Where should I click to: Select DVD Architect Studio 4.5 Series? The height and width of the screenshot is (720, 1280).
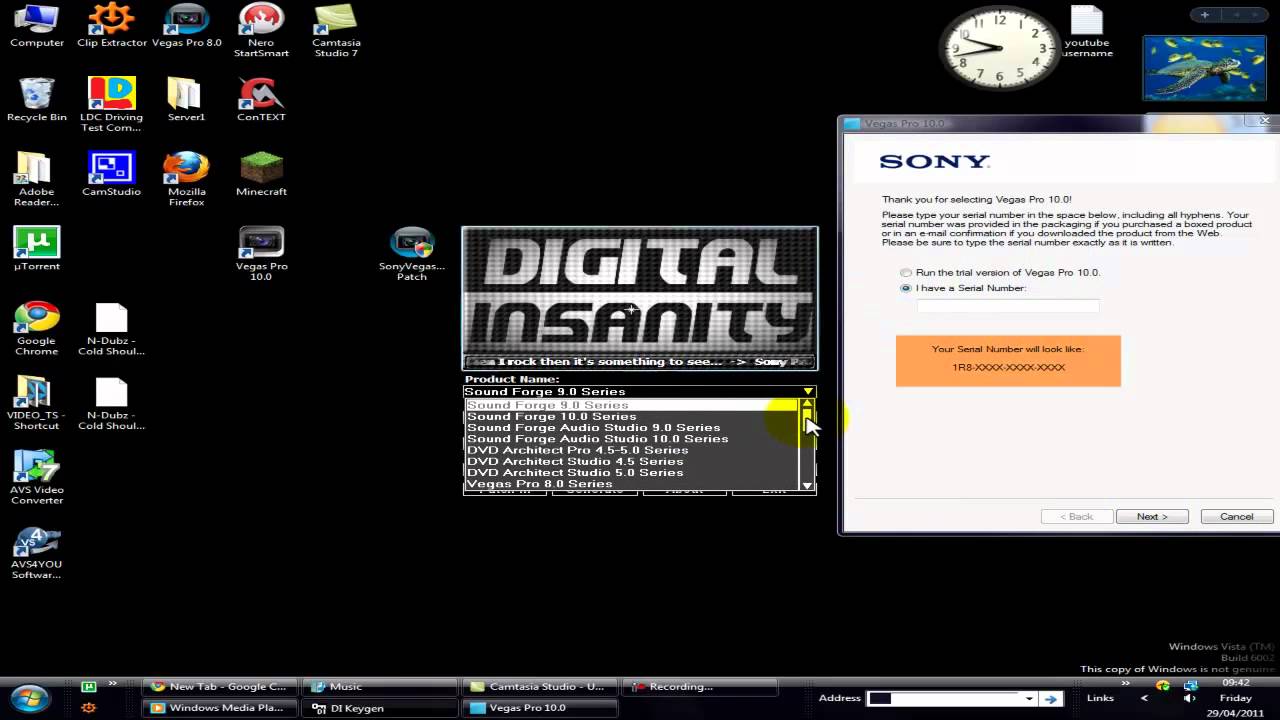(x=631, y=461)
